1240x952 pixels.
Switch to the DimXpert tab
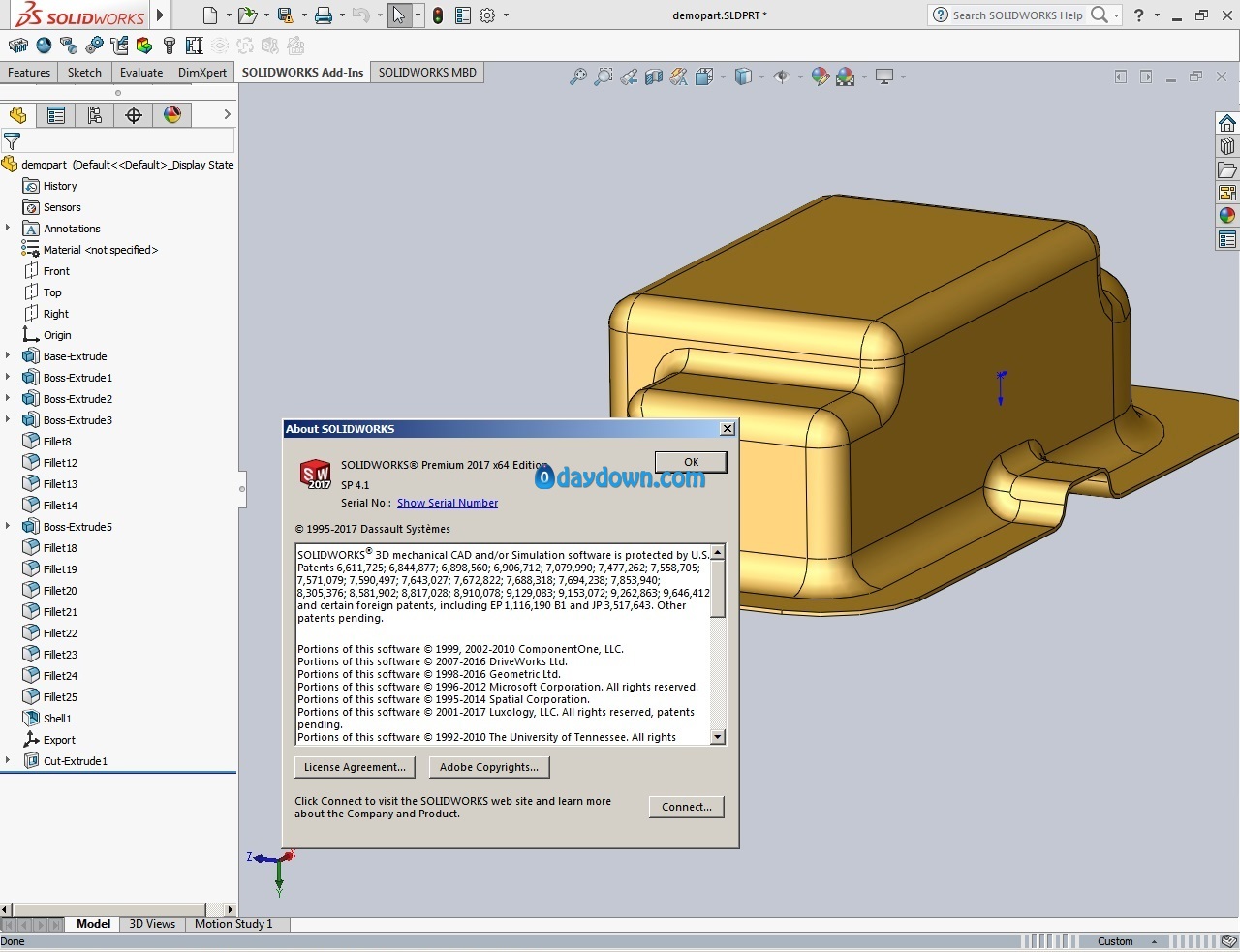pos(202,73)
